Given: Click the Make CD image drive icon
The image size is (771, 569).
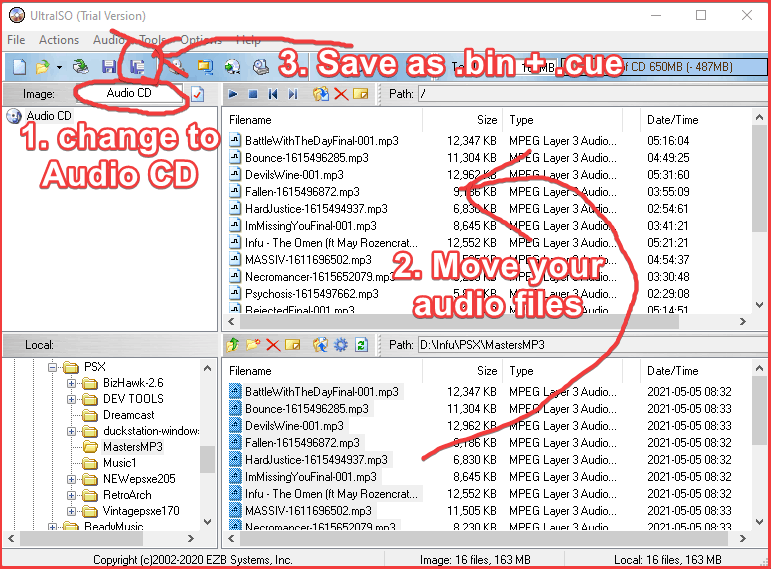Looking at the screenshot, I should [x=261, y=66].
